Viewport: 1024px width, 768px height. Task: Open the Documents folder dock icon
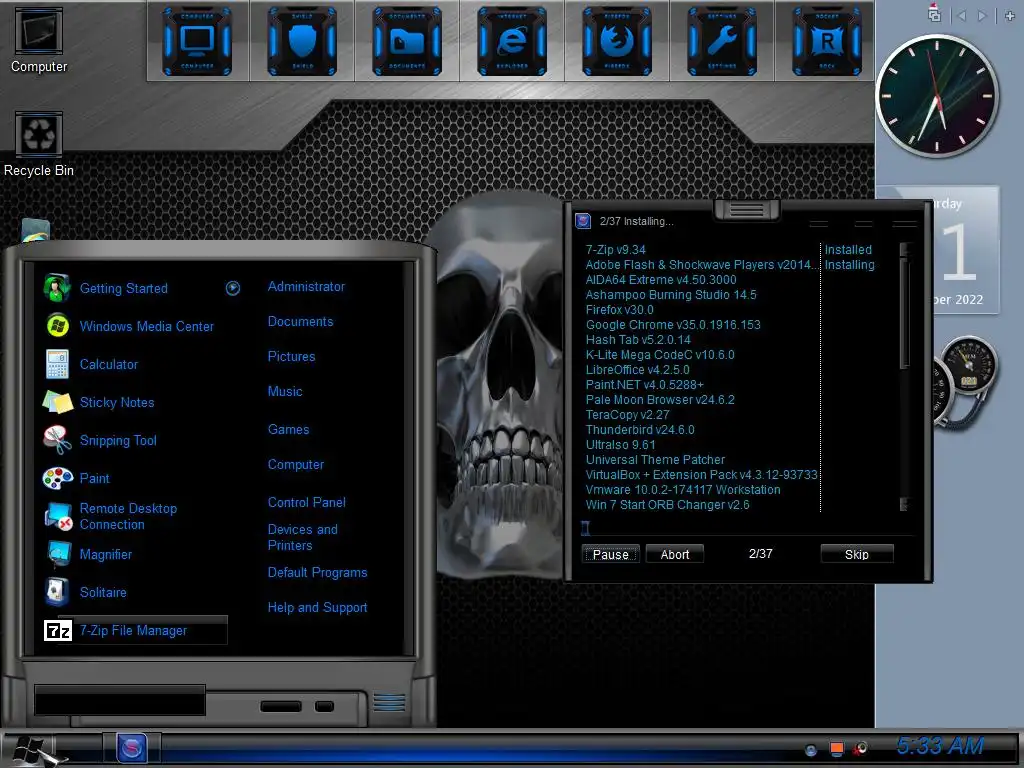(x=407, y=42)
